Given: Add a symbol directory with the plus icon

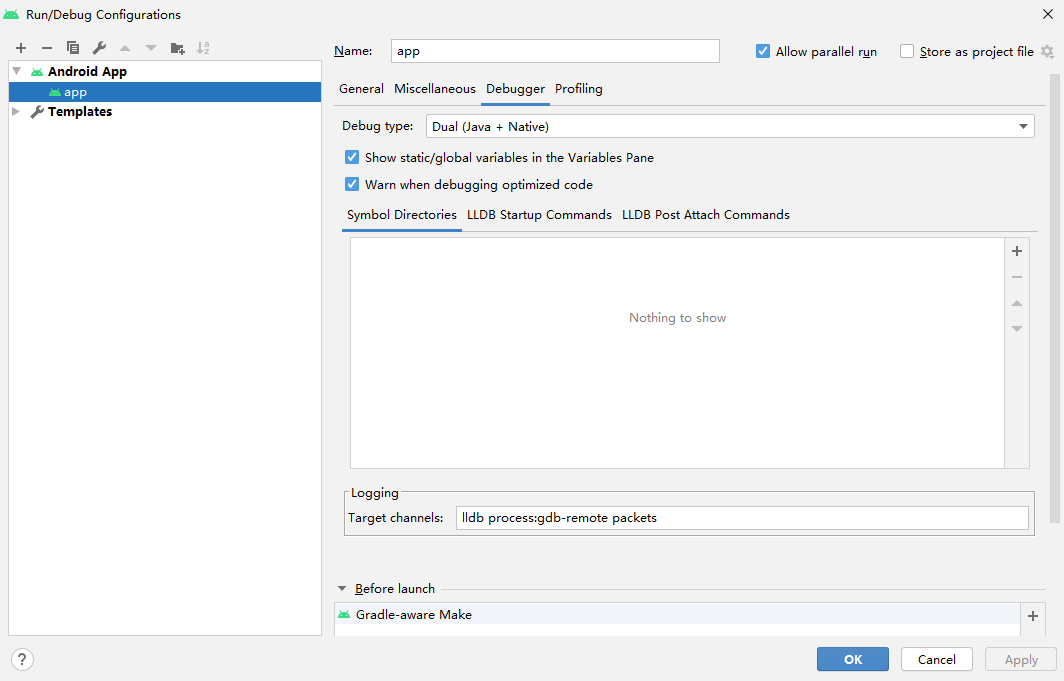Looking at the screenshot, I should click(x=1017, y=251).
